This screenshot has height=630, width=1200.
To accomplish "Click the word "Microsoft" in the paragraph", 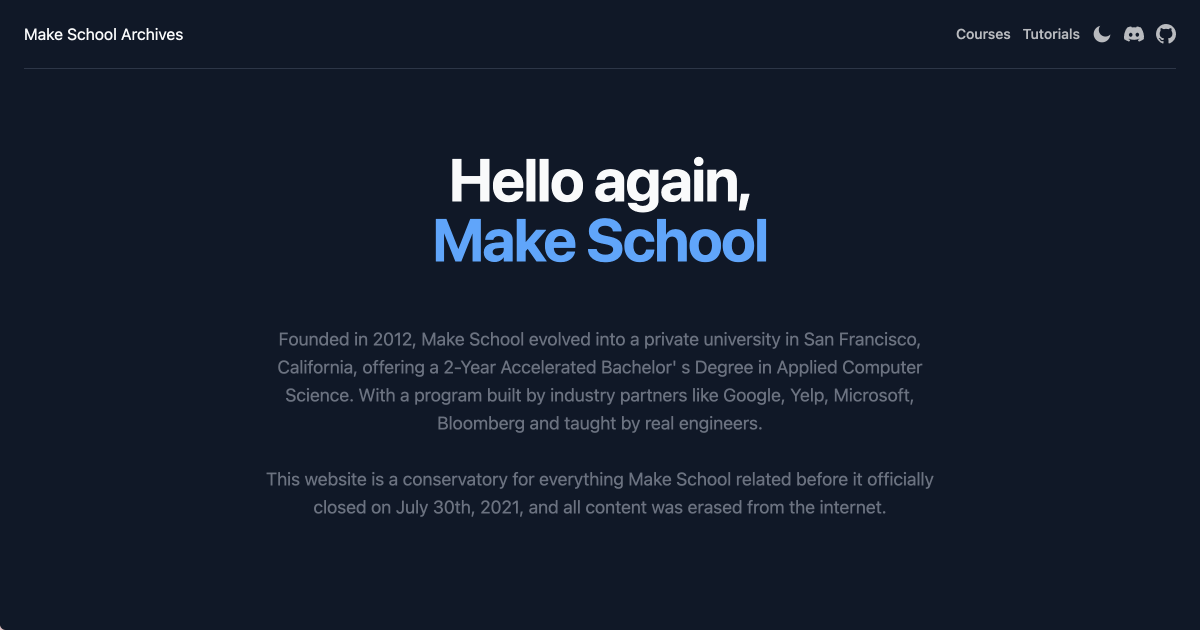I will pos(874,395).
